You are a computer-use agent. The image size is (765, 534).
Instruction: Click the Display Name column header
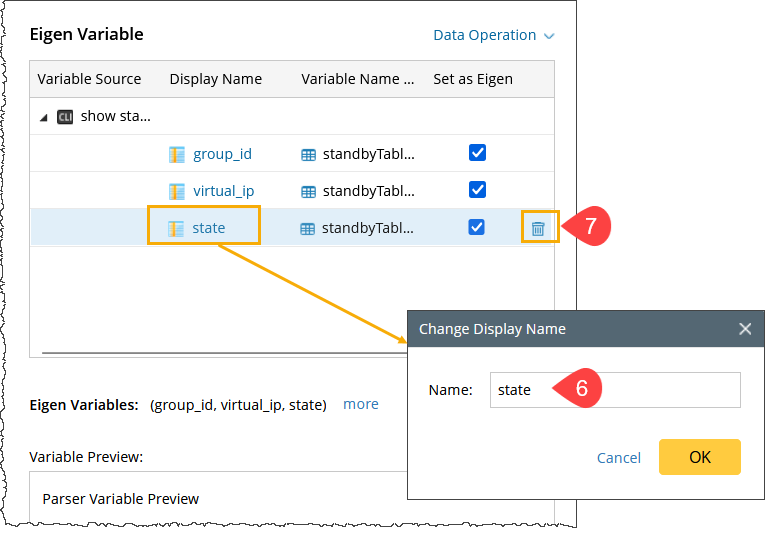pos(215,79)
